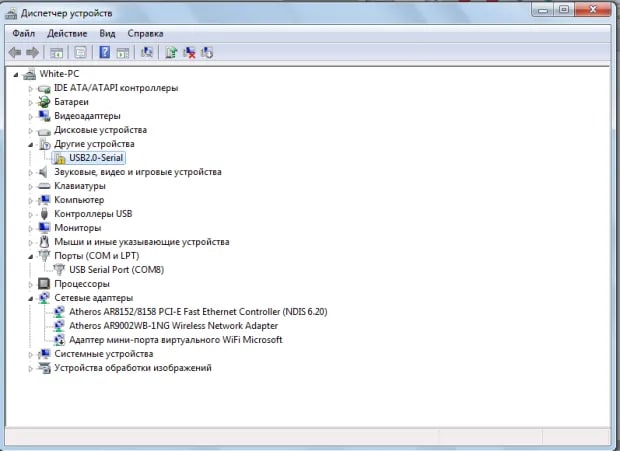Select the Клавиатуры label
This screenshot has width=620, height=451.
(80, 186)
